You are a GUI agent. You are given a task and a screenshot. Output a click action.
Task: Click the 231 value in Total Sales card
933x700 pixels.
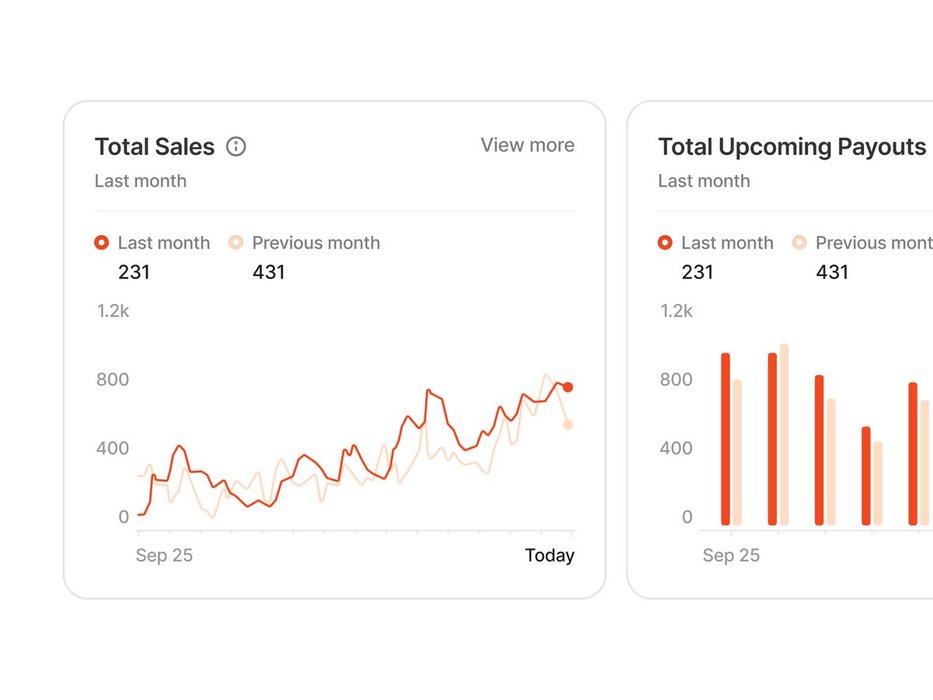134,272
